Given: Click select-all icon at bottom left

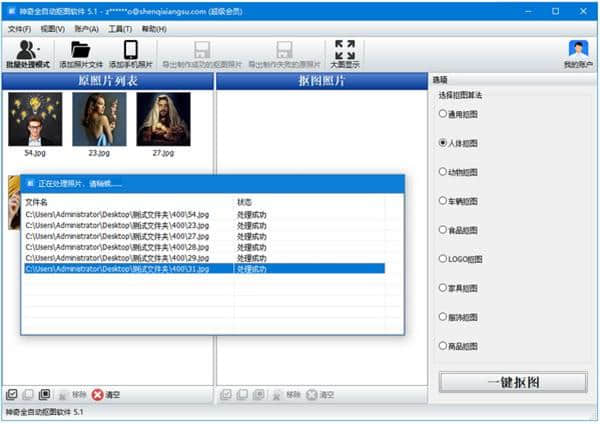Looking at the screenshot, I should click(11, 395).
